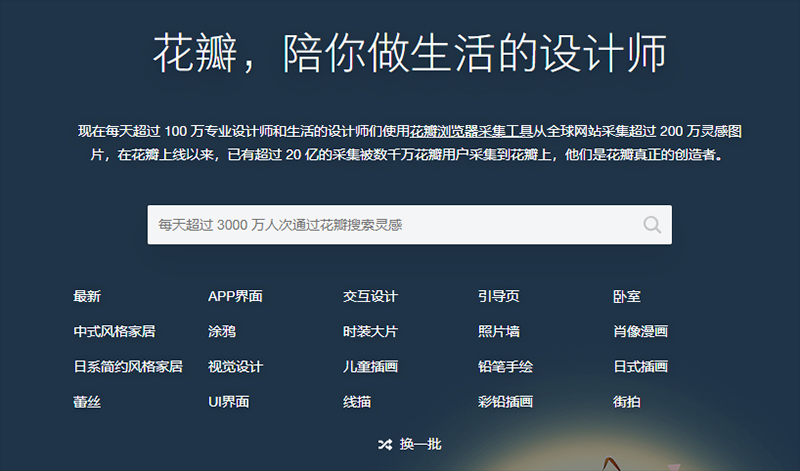Select the 铅笔手绘 tag
The height and width of the screenshot is (471, 800).
coord(505,366)
